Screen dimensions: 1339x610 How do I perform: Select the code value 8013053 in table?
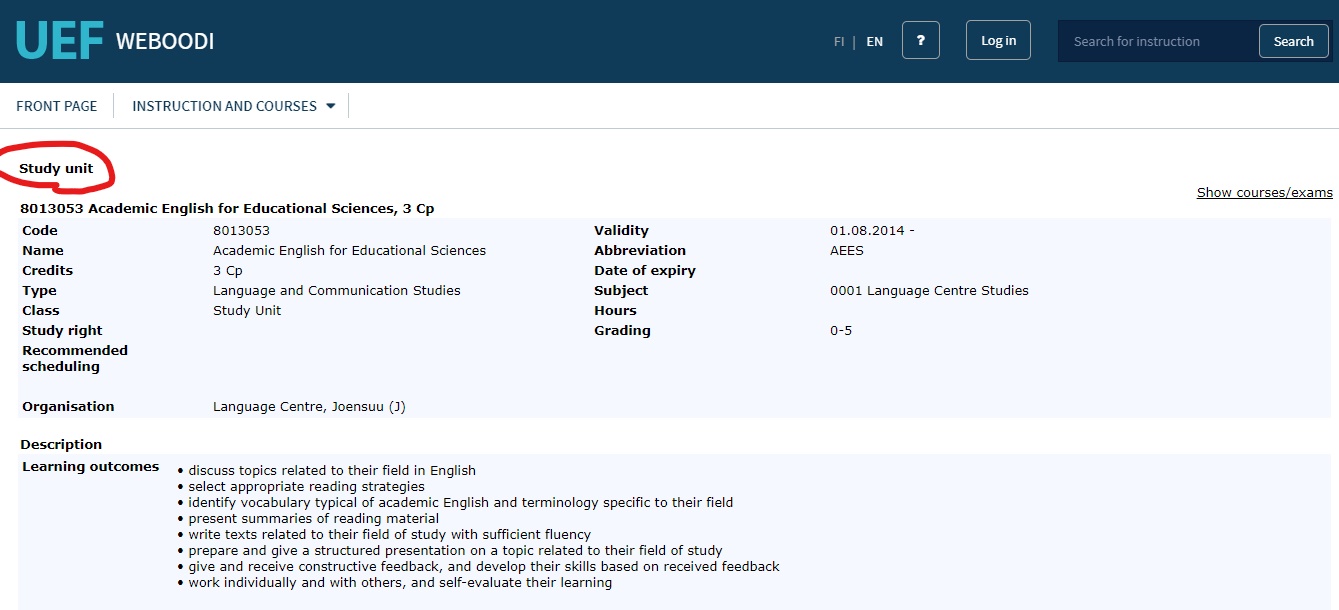click(x=241, y=230)
